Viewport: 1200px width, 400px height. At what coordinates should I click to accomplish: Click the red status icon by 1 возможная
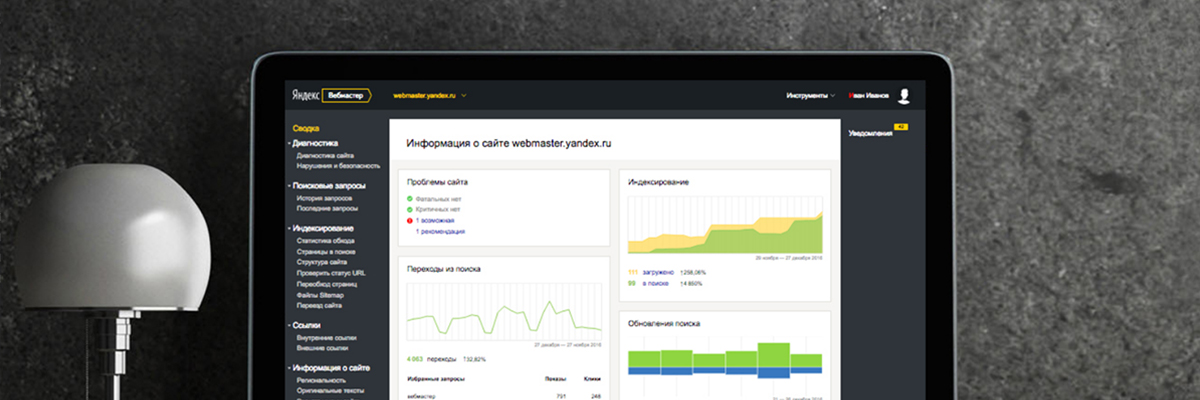(410, 220)
